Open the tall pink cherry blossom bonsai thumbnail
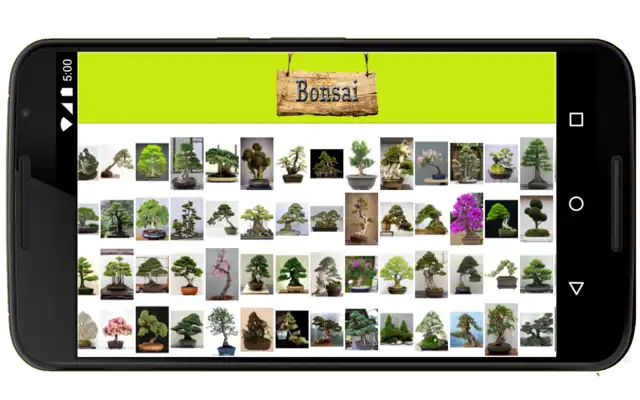Viewport: 640px width, 400px height. pyautogui.click(x=222, y=274)
